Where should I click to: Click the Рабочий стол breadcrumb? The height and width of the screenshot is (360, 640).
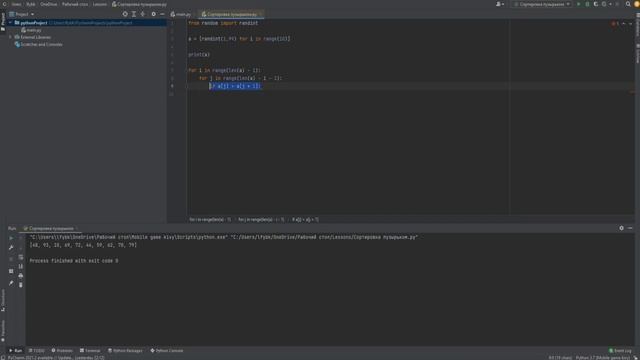[x=75, y=4]
